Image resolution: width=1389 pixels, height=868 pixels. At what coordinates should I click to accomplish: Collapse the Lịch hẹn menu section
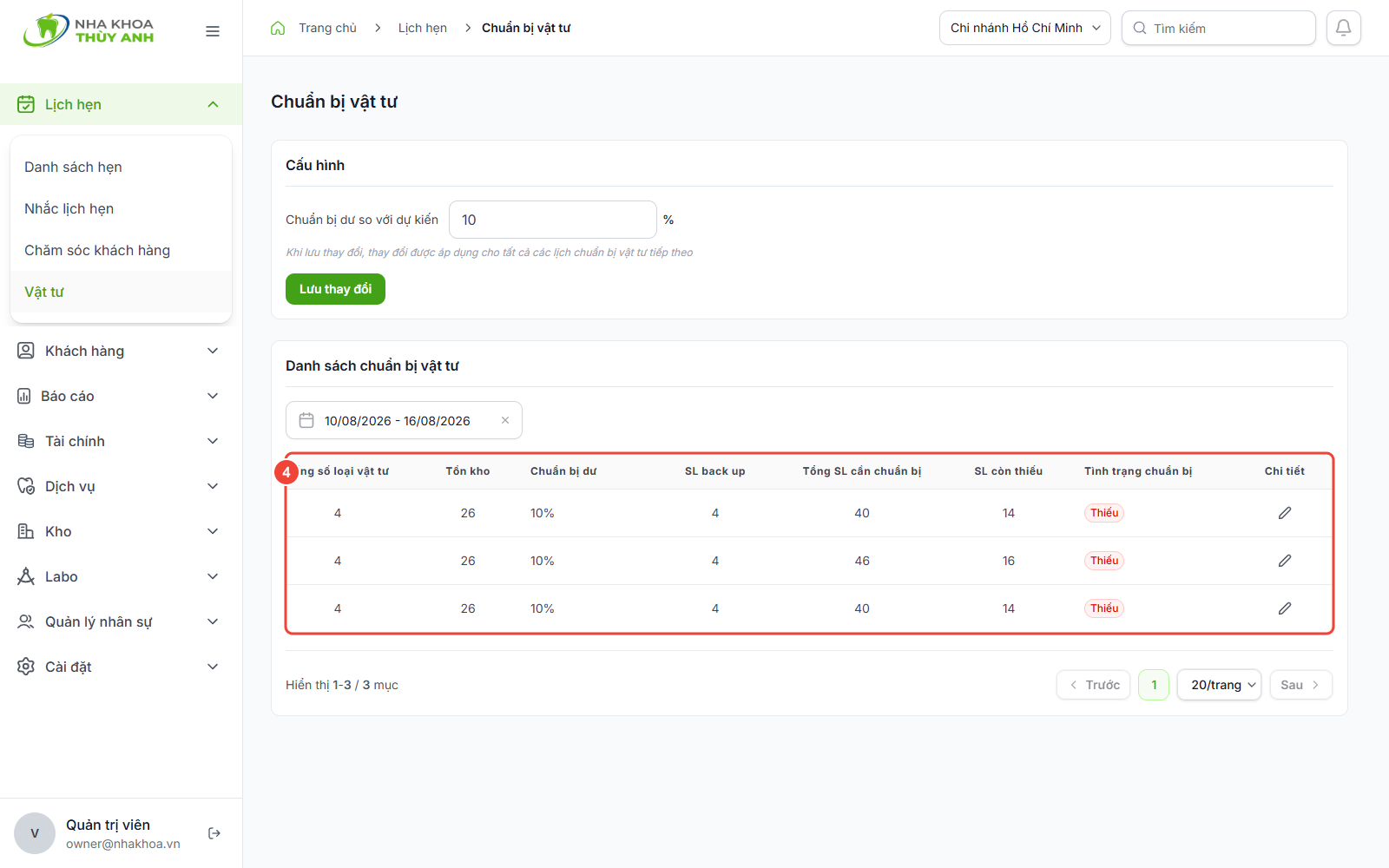[x=213, y=104]
